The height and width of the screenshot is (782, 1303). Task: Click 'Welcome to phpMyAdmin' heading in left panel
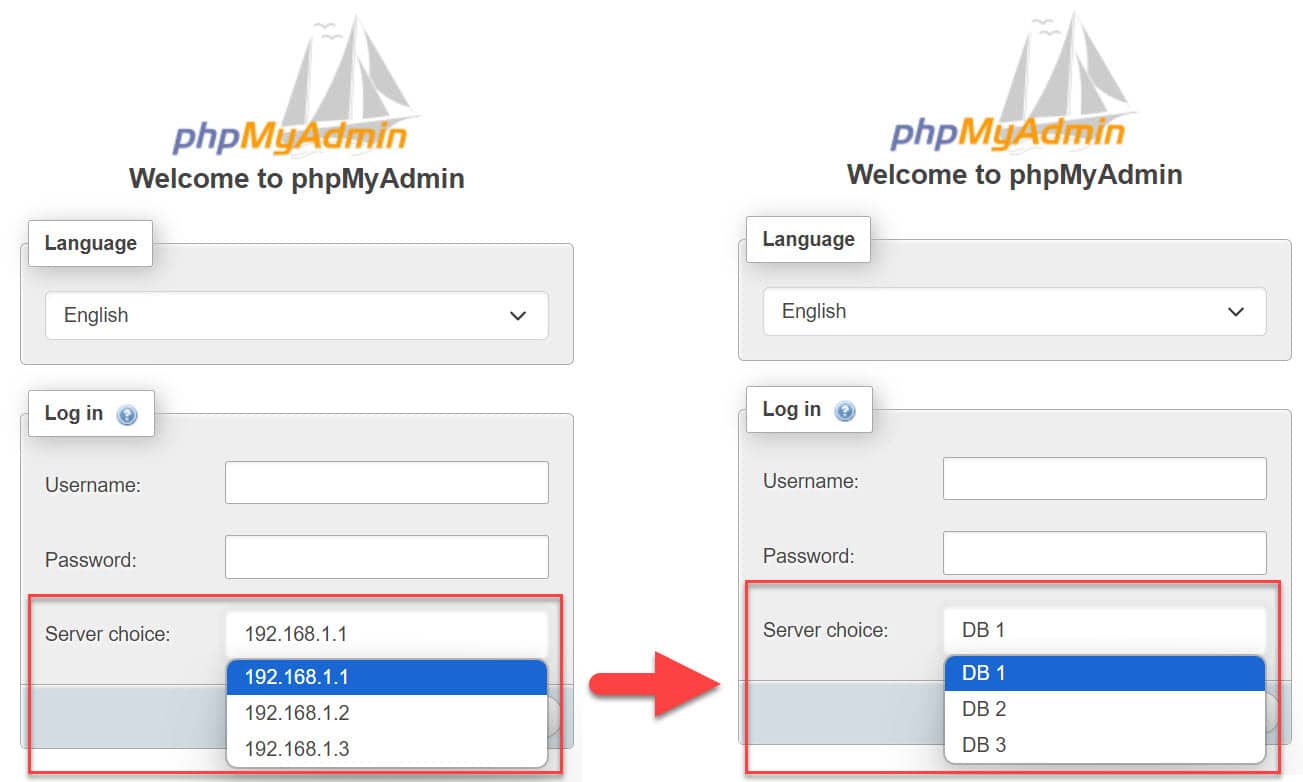(x=297, y=179)
